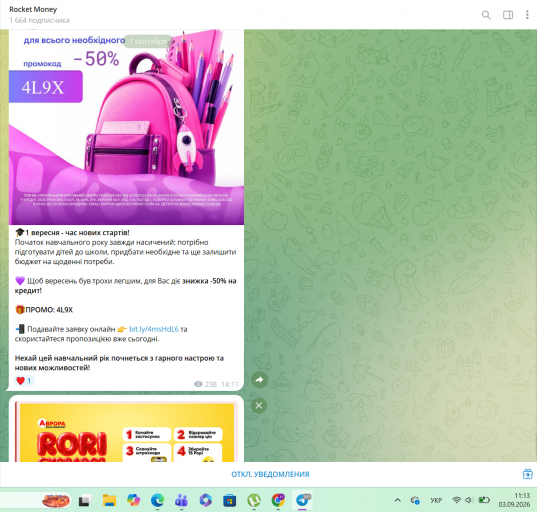Click the знижка -50% на кредит bold text
The image size is (537, 512).
click(x=126, y=286)
